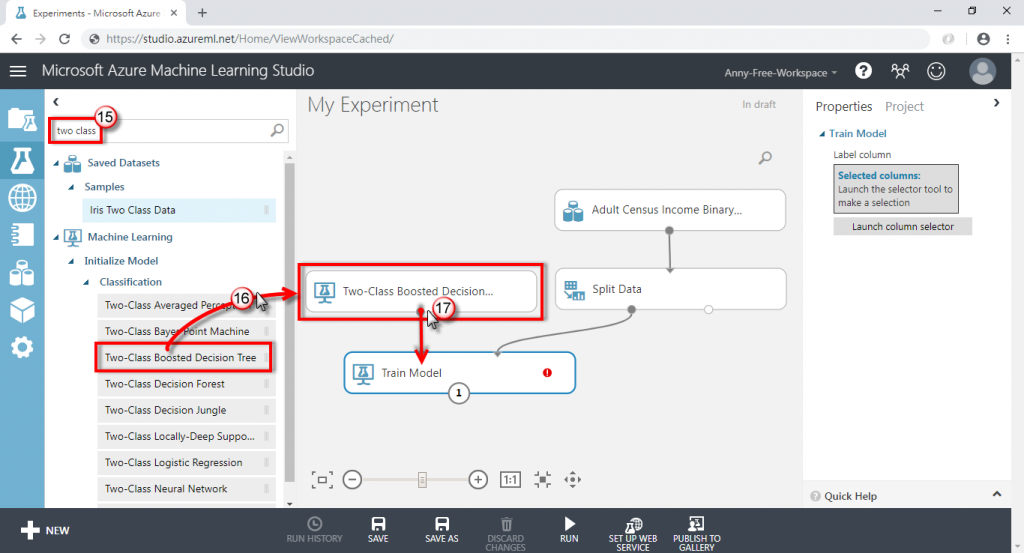Viewport: 1024px width, 553px height.
Task: Collapse the properties pane with right chevron
Action: [997, 103]
